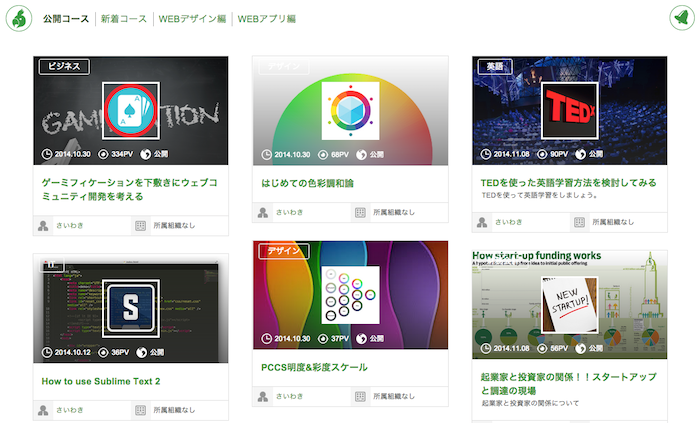Click the TEDx logo icon
This screenshot has width=700, height=423.
tap(569, 110)
